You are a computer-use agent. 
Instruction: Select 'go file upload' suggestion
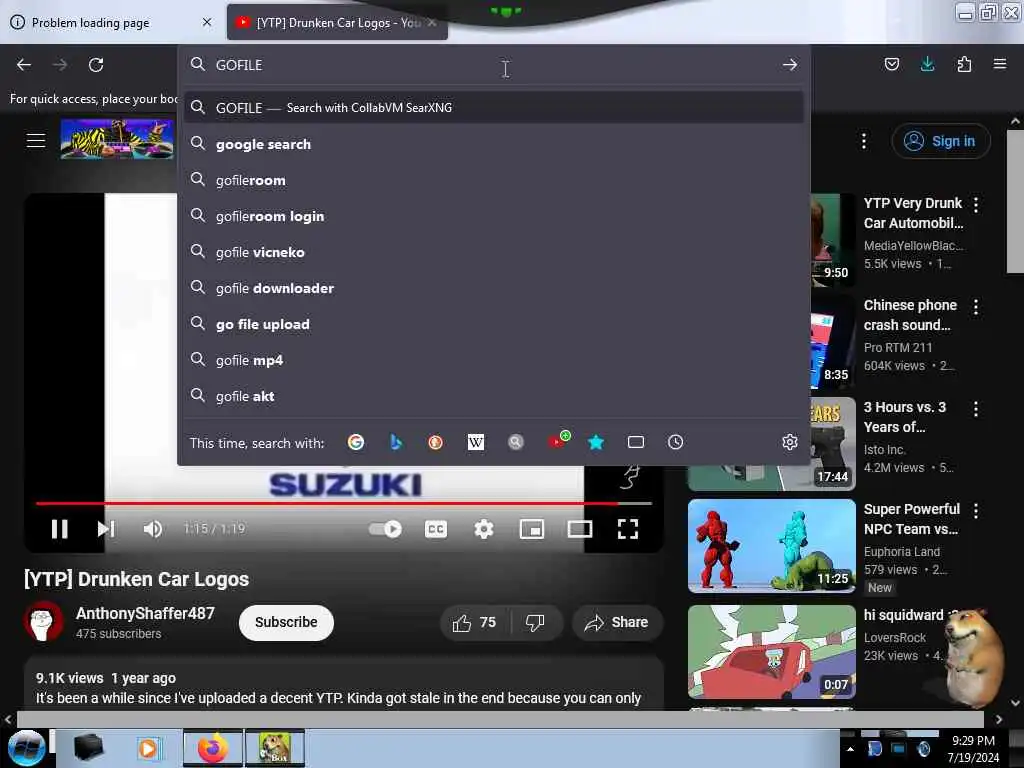pos(494,323)
